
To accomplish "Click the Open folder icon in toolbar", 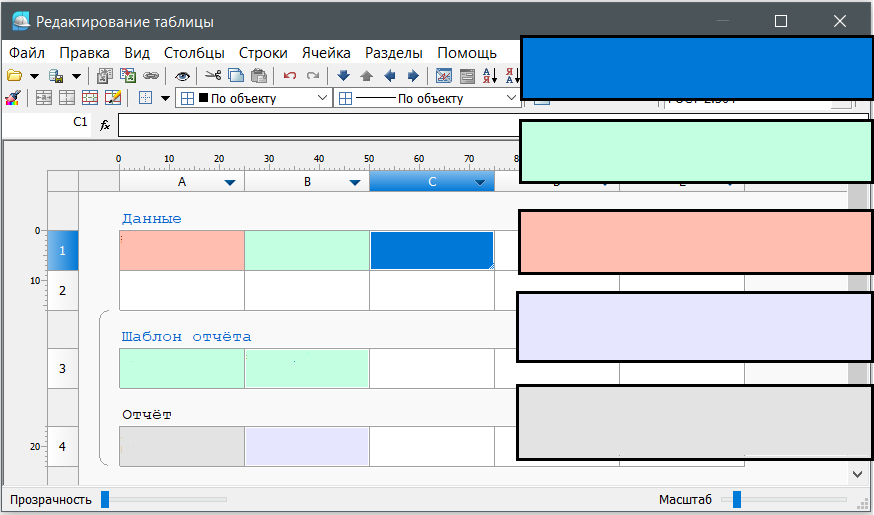I will point(14,75).
